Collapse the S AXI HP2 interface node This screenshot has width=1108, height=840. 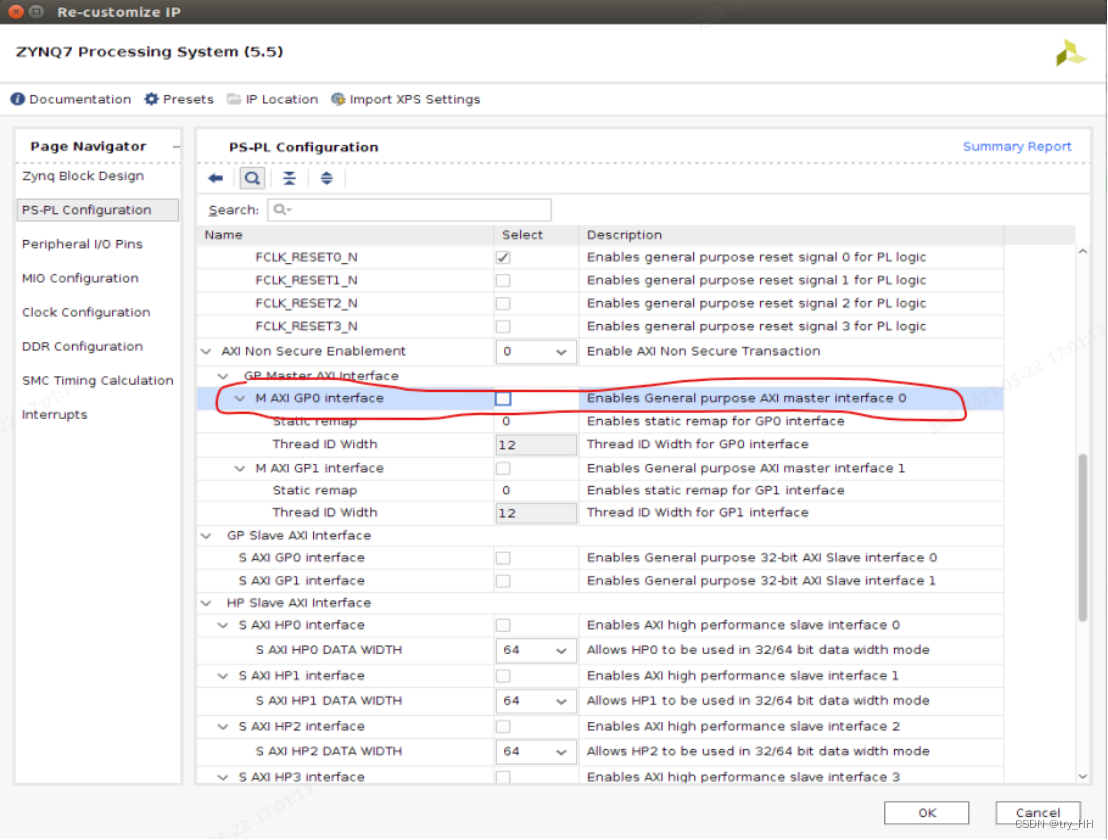pyautogui.click(x=223, y=726)
